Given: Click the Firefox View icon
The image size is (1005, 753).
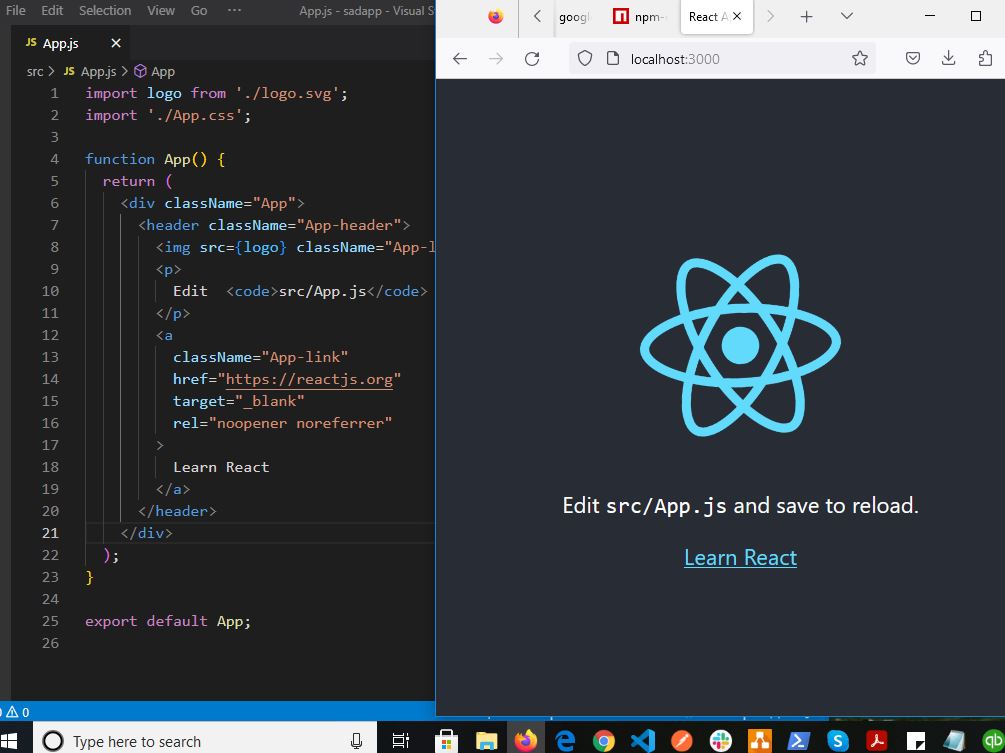Looking at the screenshot, I should tap(495, 17).
